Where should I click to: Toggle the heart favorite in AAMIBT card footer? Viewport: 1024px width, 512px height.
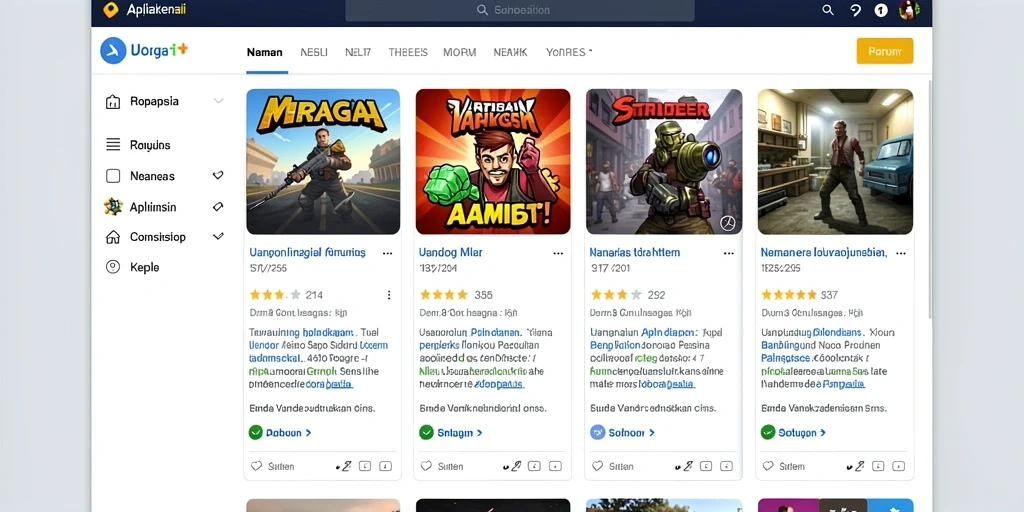pos(426,466)
